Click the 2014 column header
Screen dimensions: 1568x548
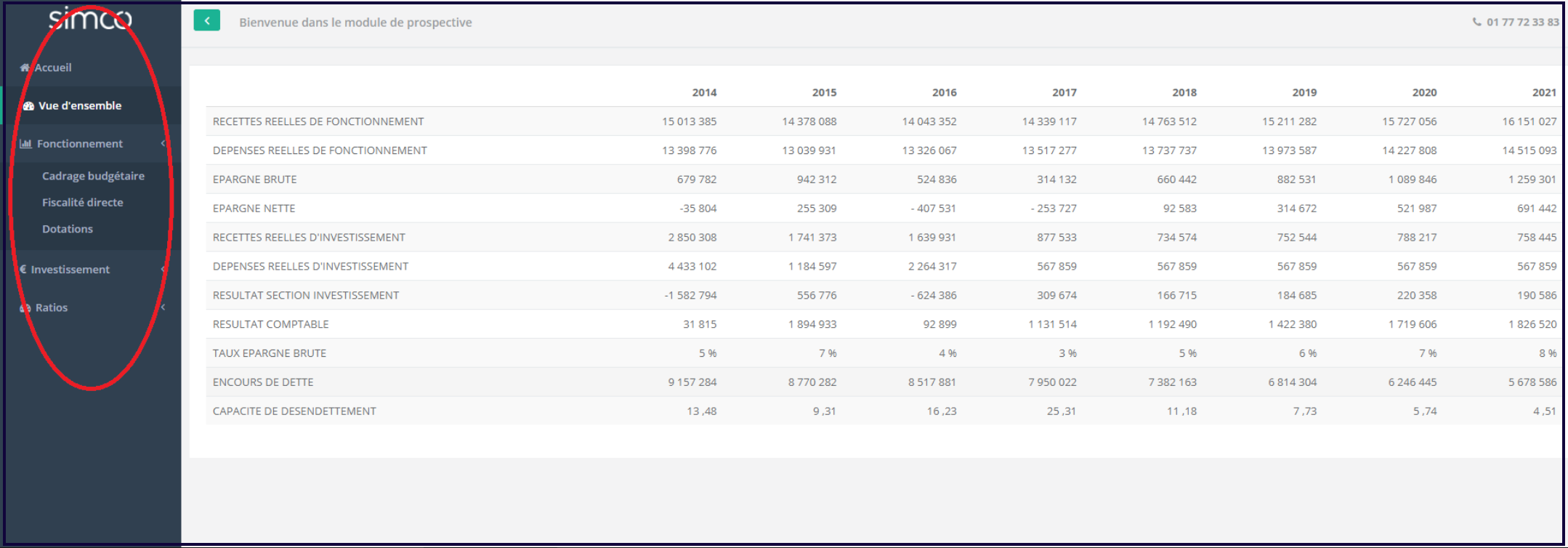point(703,93)
